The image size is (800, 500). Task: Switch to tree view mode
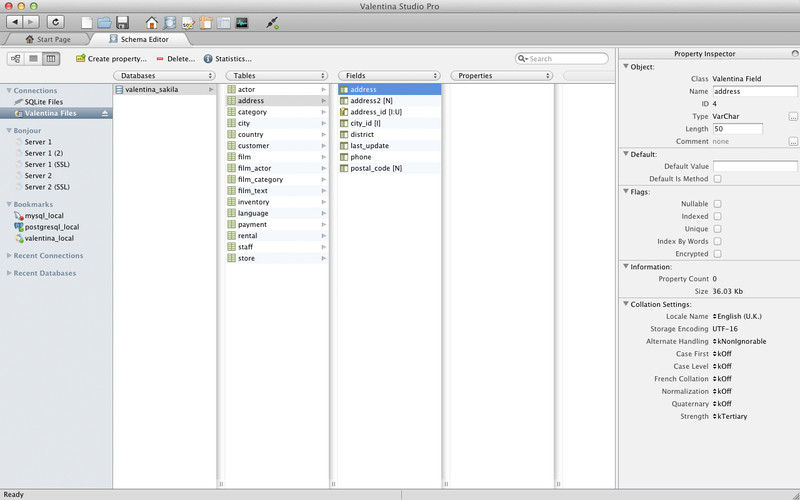[x=16, y=59]
